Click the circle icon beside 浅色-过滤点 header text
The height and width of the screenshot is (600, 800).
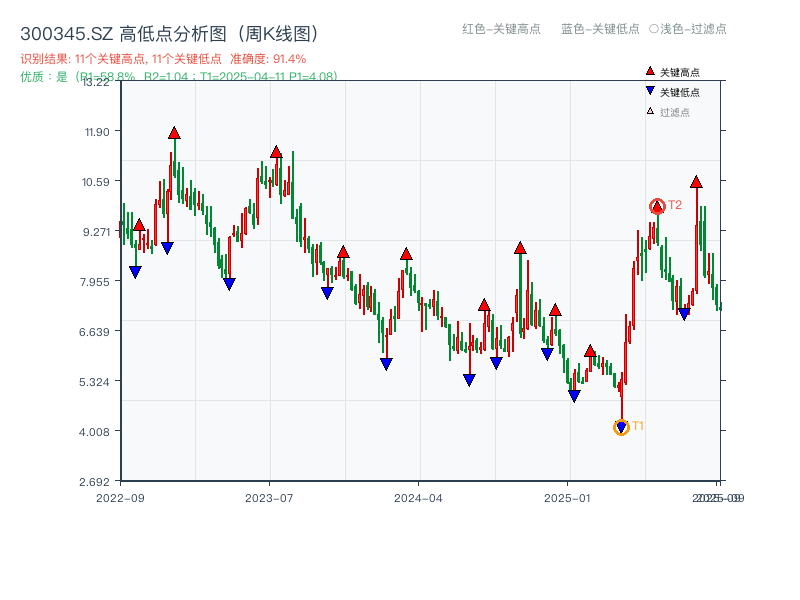(655, 29)
